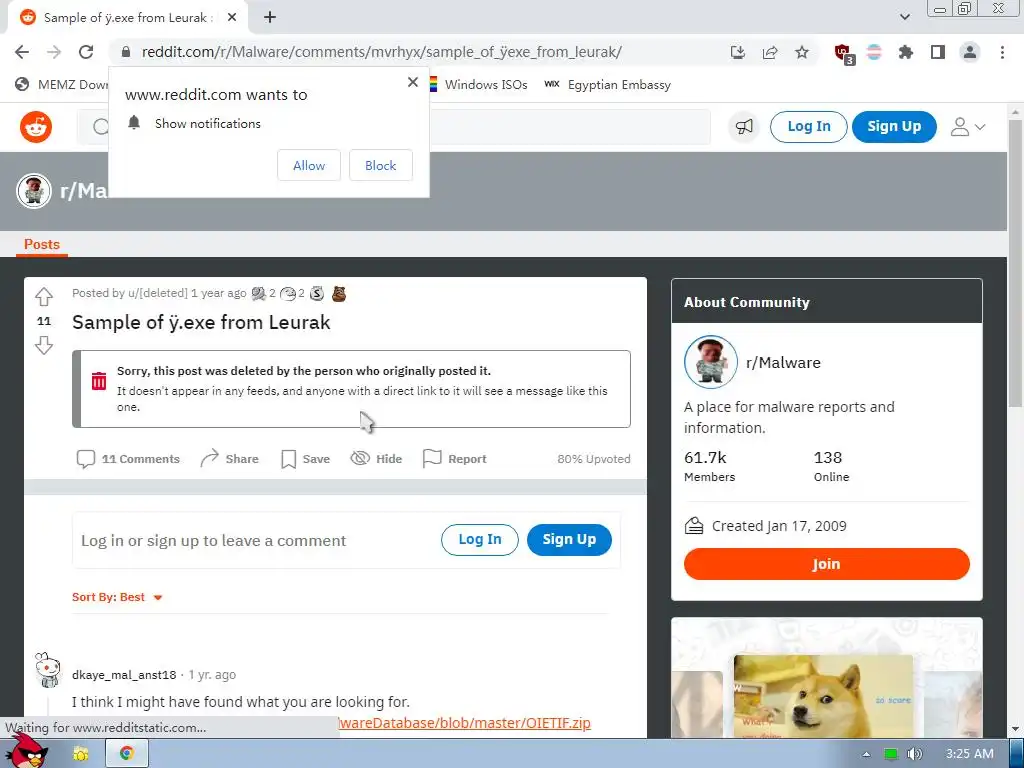Downvote the ÿ.exe sample post

44,345
